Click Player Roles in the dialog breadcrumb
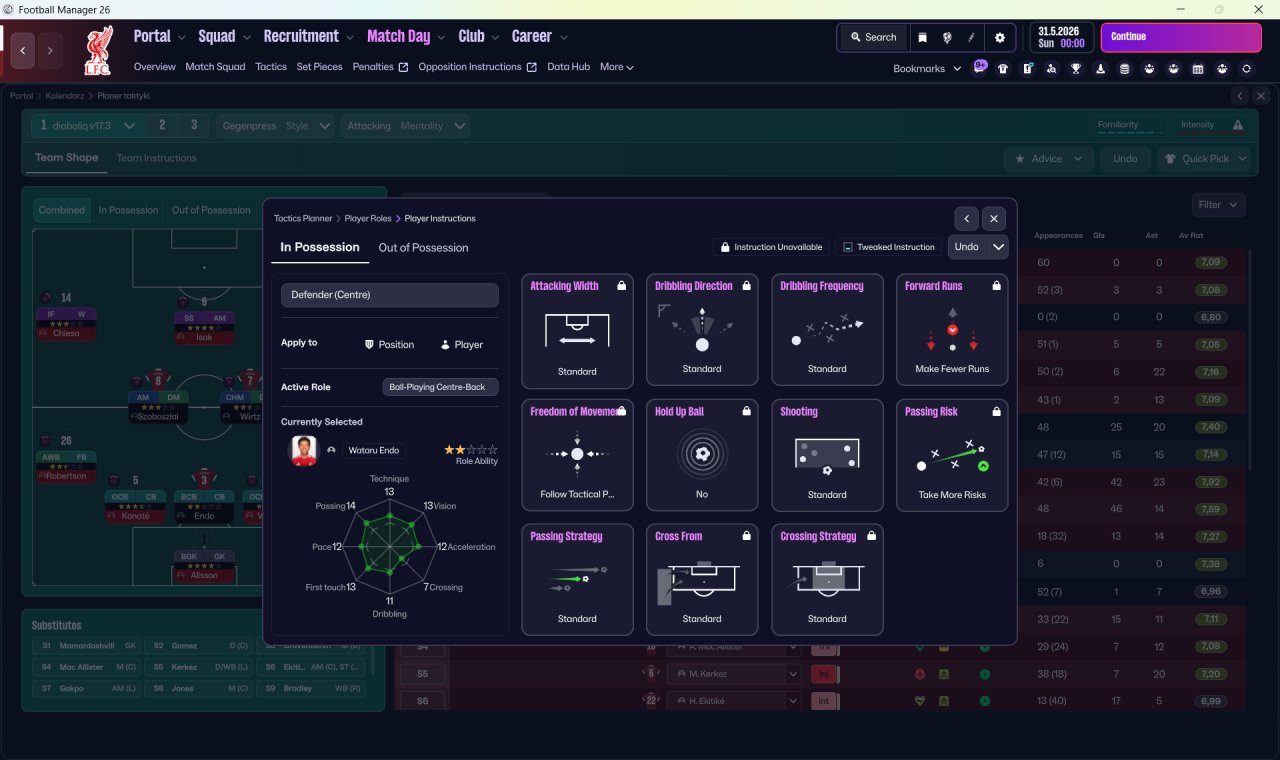 click(368, 218)
